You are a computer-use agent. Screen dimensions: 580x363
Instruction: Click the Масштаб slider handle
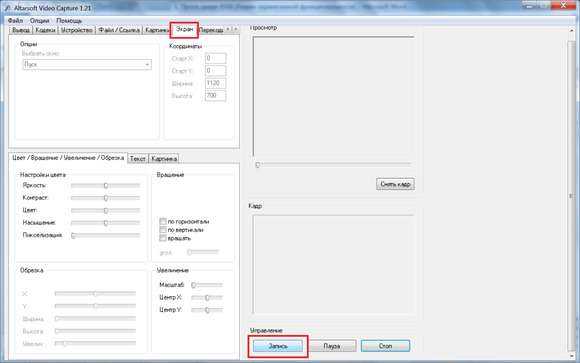[193, 285]
